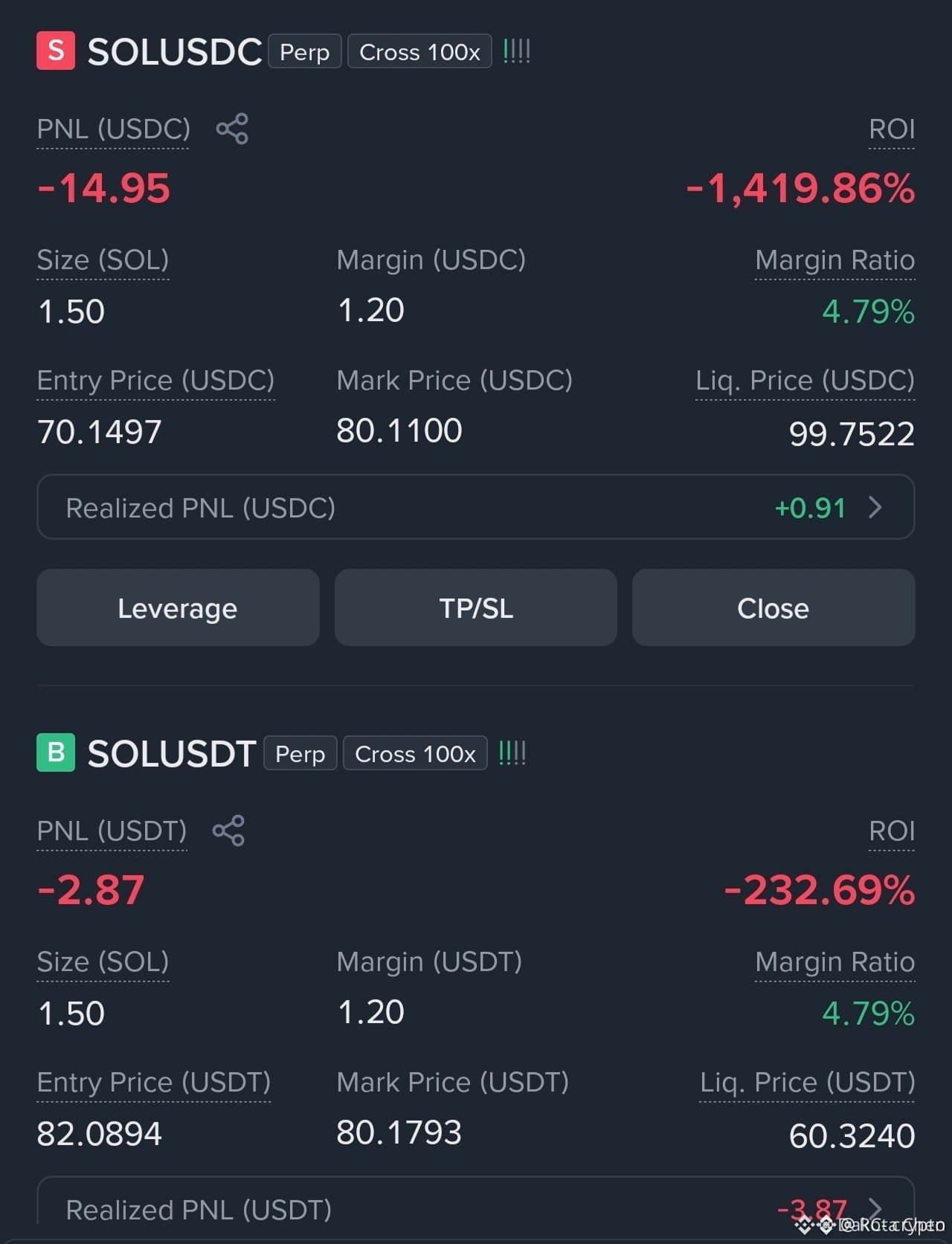The image size is (952, 1244).
Task: Open the Realized PNL (USDC) row
Action: click(476, 507)
